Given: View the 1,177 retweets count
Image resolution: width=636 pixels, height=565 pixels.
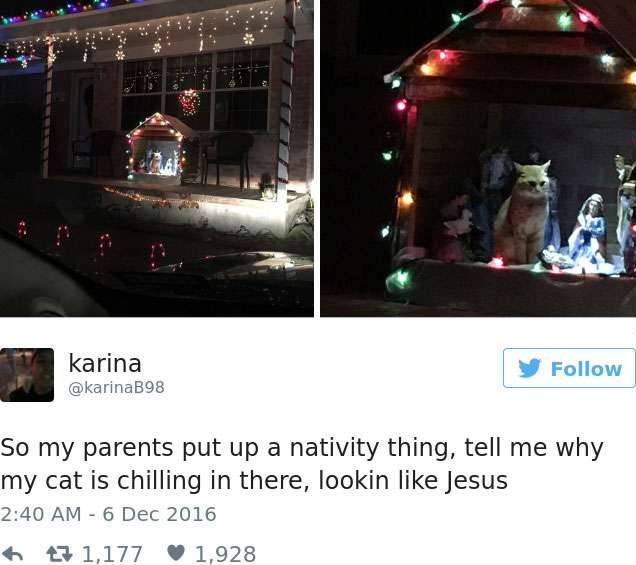Looking at the screenshot, I should [112, 554].
